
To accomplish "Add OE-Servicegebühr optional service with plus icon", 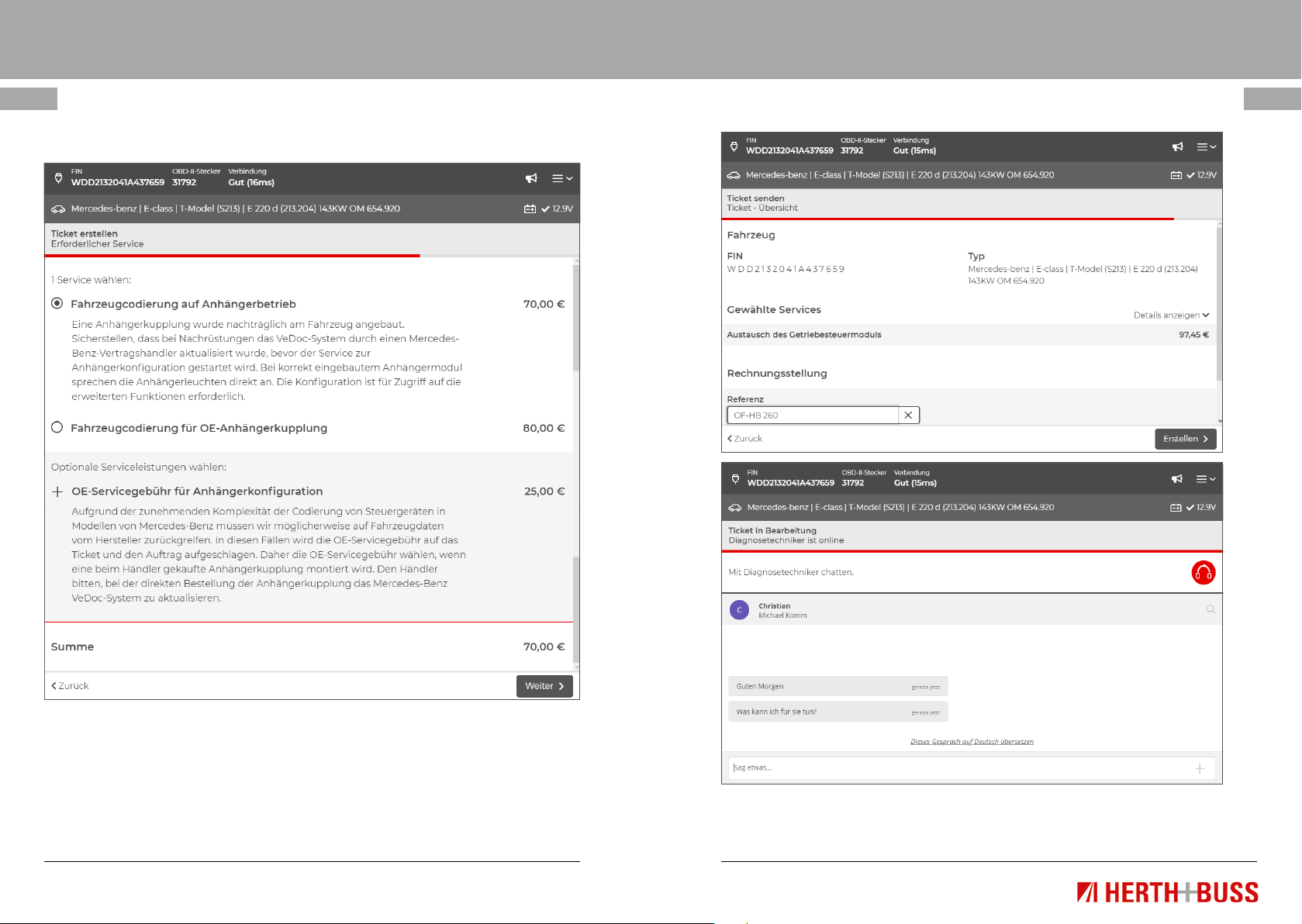I will click(57, 491).
